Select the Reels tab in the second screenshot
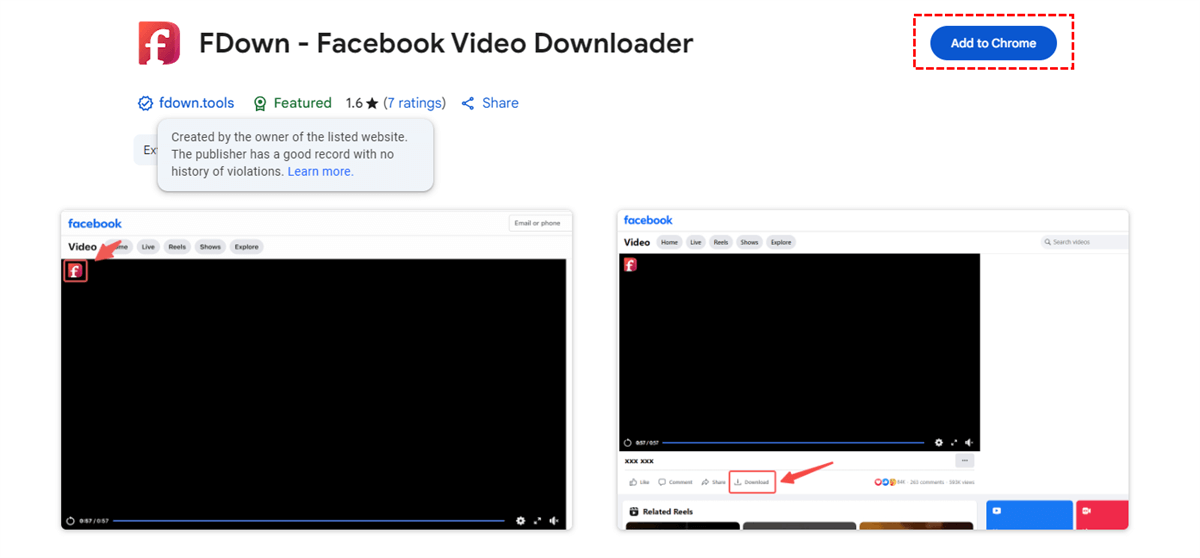The width and height of the screenshot is (1200, 558). pyautogui.click(x=721, y=242)
